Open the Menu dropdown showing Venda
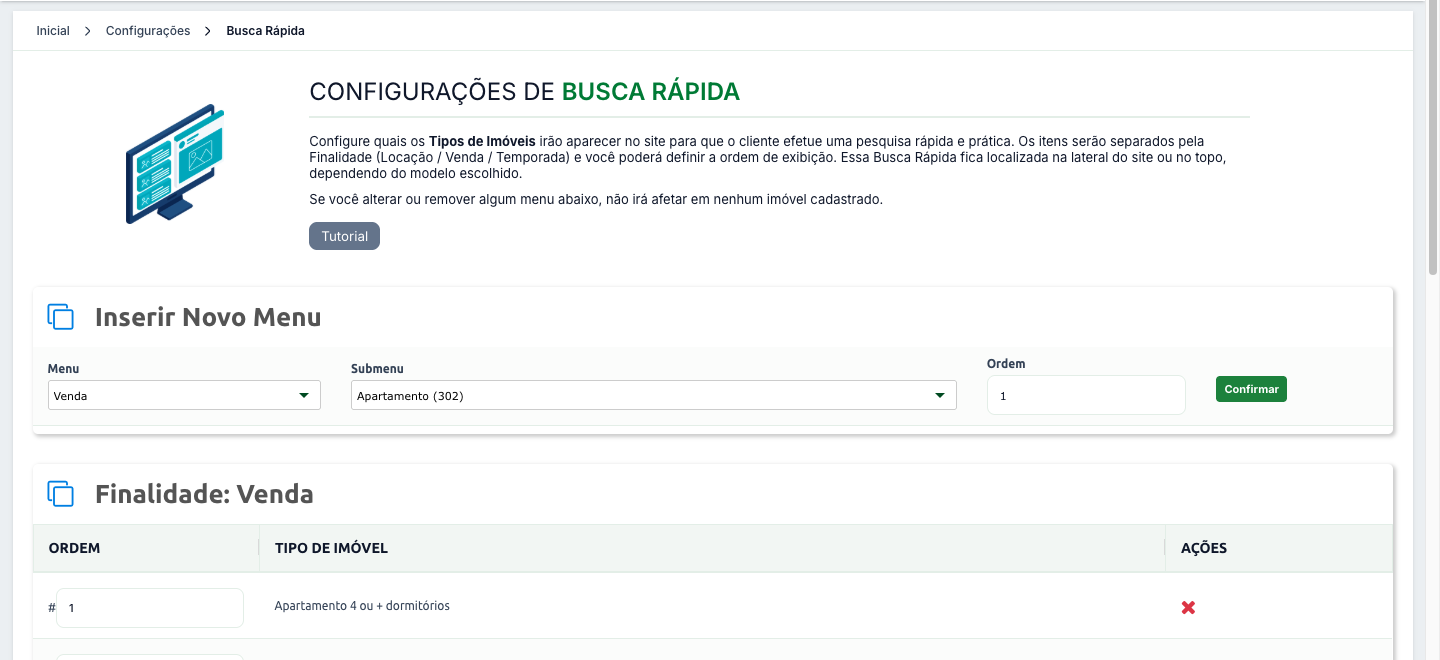Screen dimensions: 1440x660 184,395
